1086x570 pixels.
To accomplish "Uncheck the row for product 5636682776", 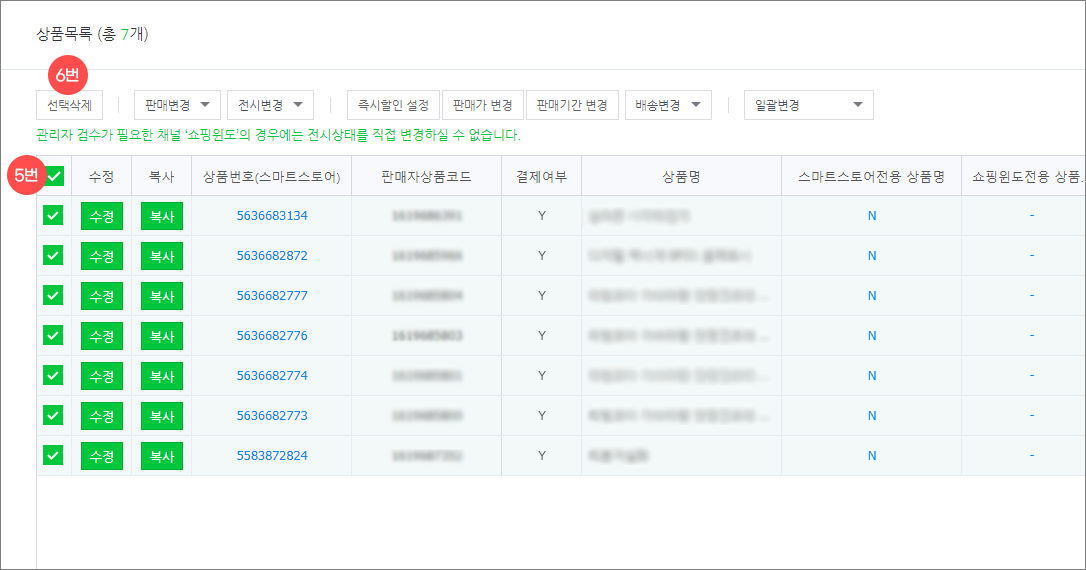I will point(54,335).
